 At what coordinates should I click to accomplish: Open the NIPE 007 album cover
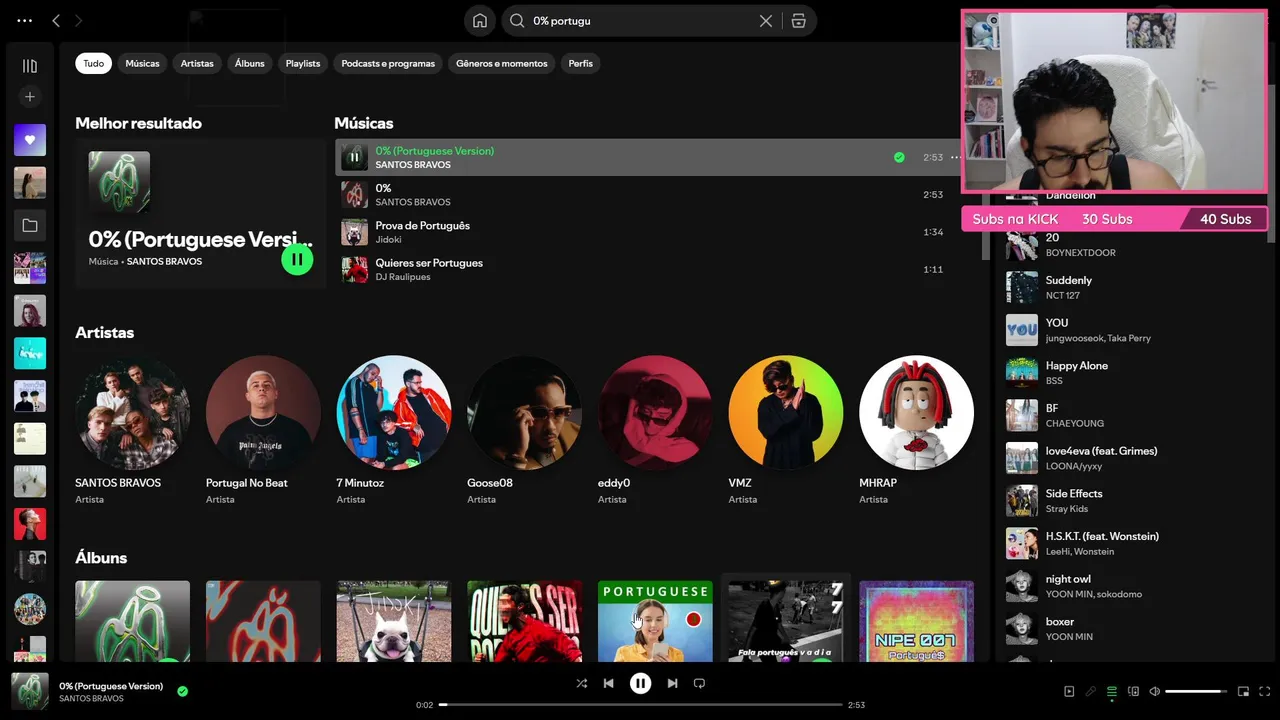pyautogui.click(x=916, y=621)
